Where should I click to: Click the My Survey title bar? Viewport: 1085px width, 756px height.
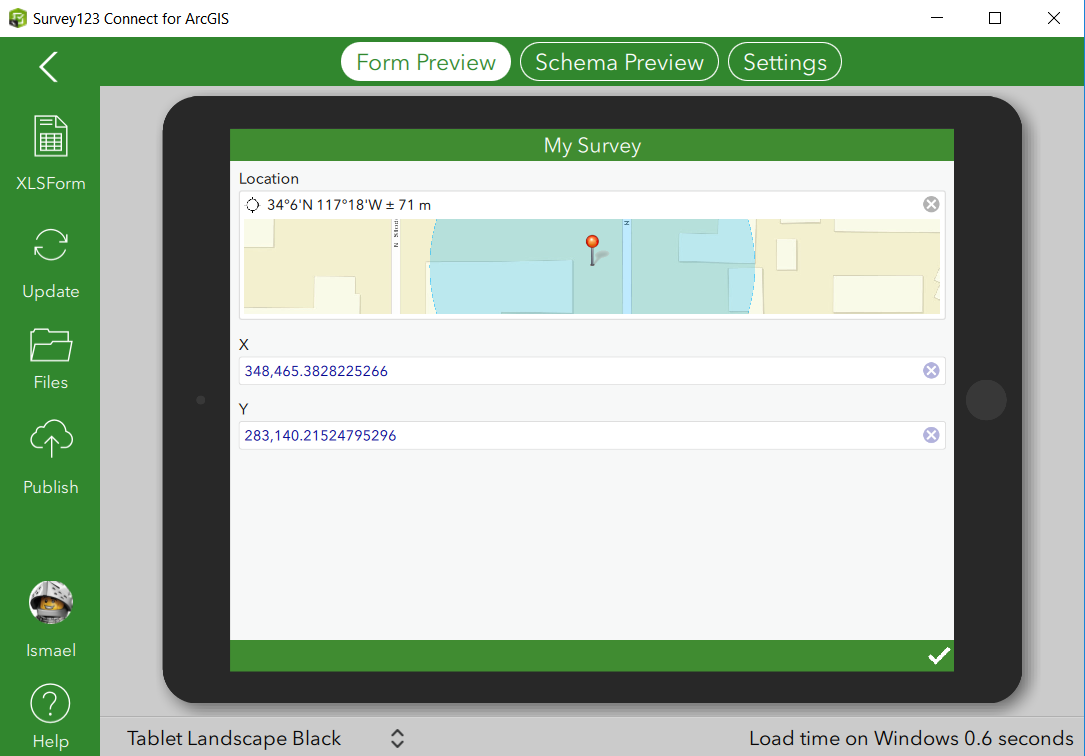click(592, 145)
